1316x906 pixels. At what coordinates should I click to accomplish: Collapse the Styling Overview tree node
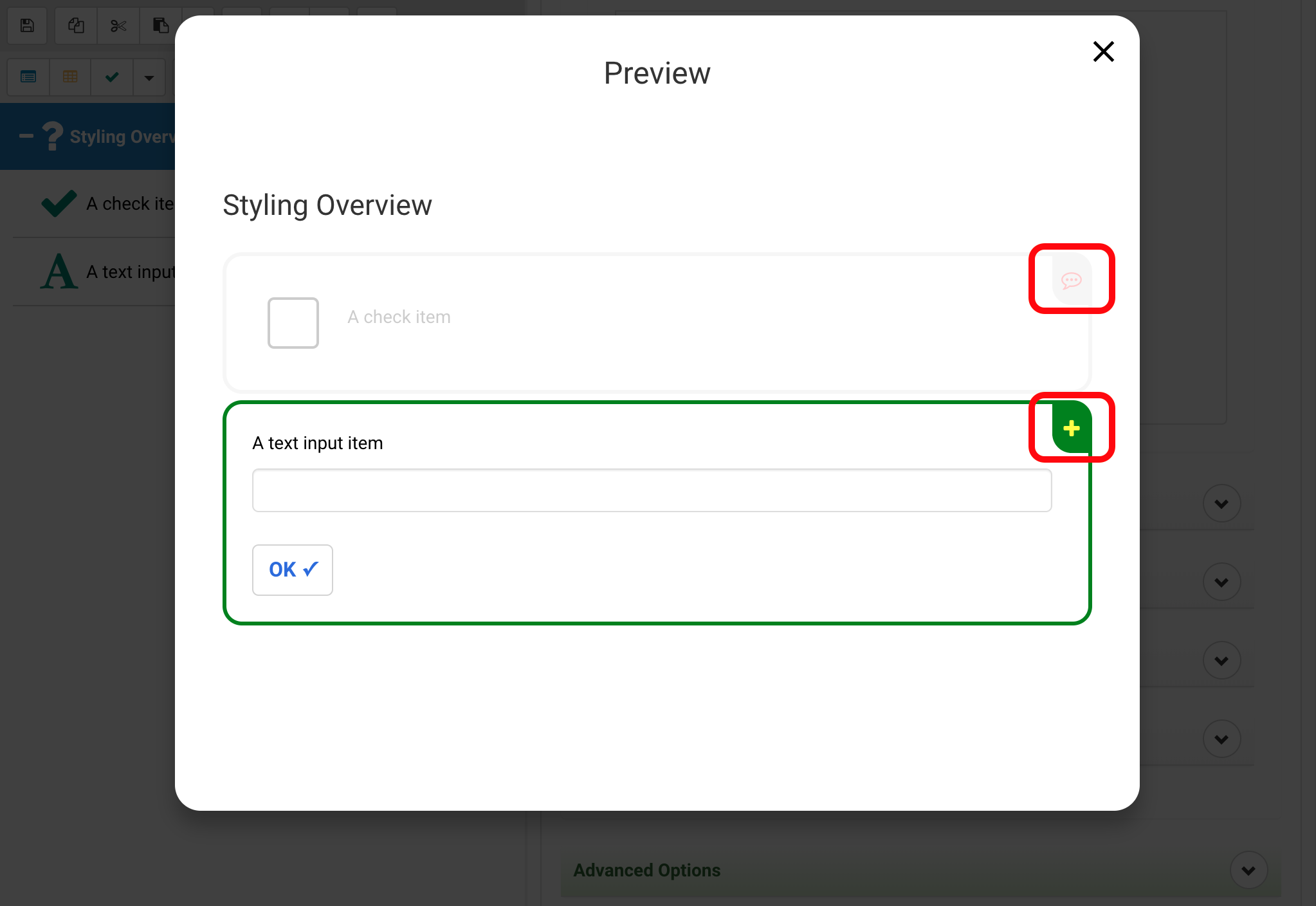(x=26, y=136)
